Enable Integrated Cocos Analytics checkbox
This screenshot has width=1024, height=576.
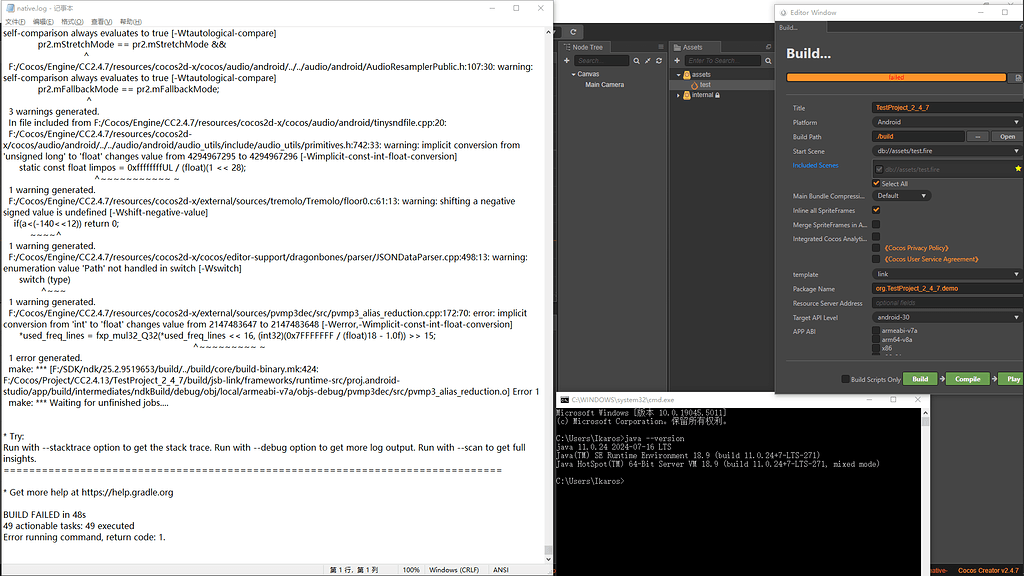pyautogui.click(x=876, y=237)
